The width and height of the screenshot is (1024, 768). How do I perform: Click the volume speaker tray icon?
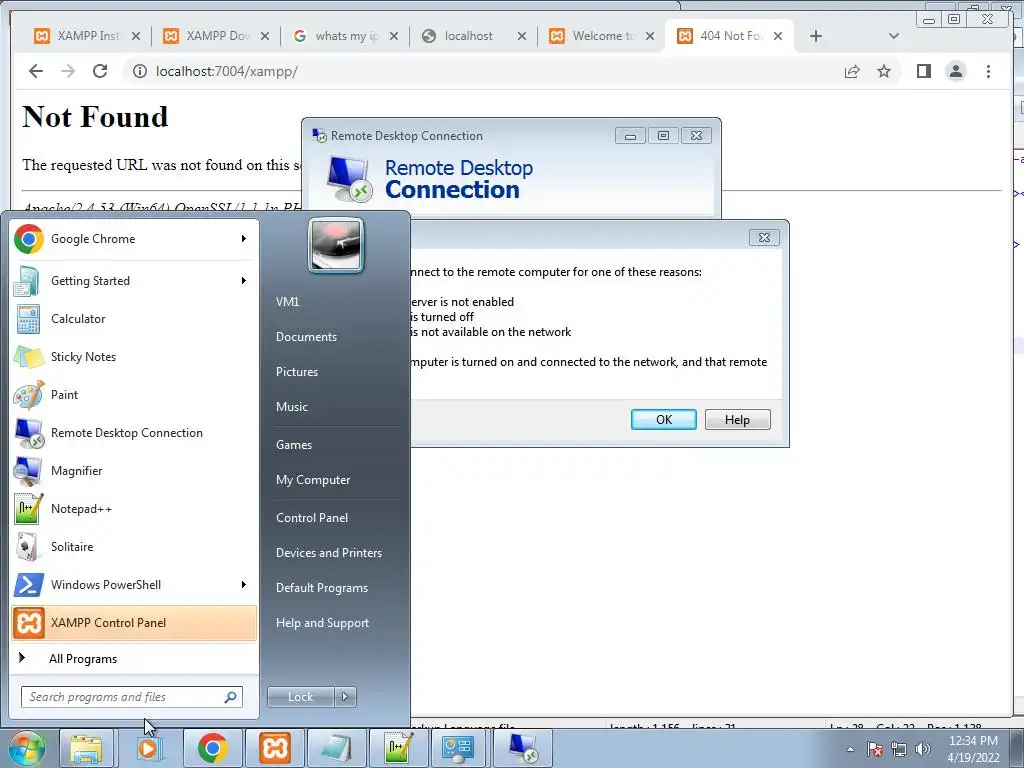point(923,749)
